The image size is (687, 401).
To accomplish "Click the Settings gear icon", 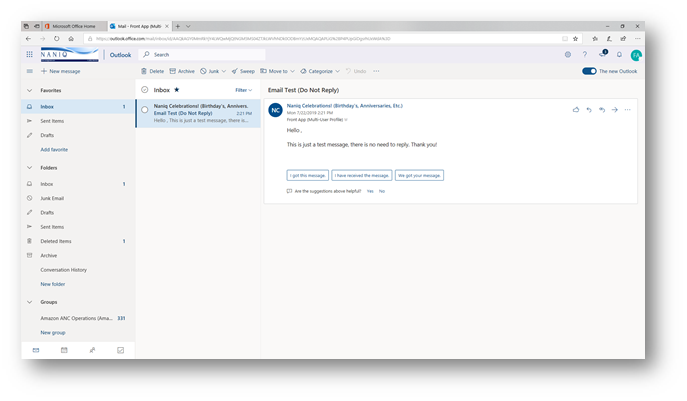I will tap(568, 54).
